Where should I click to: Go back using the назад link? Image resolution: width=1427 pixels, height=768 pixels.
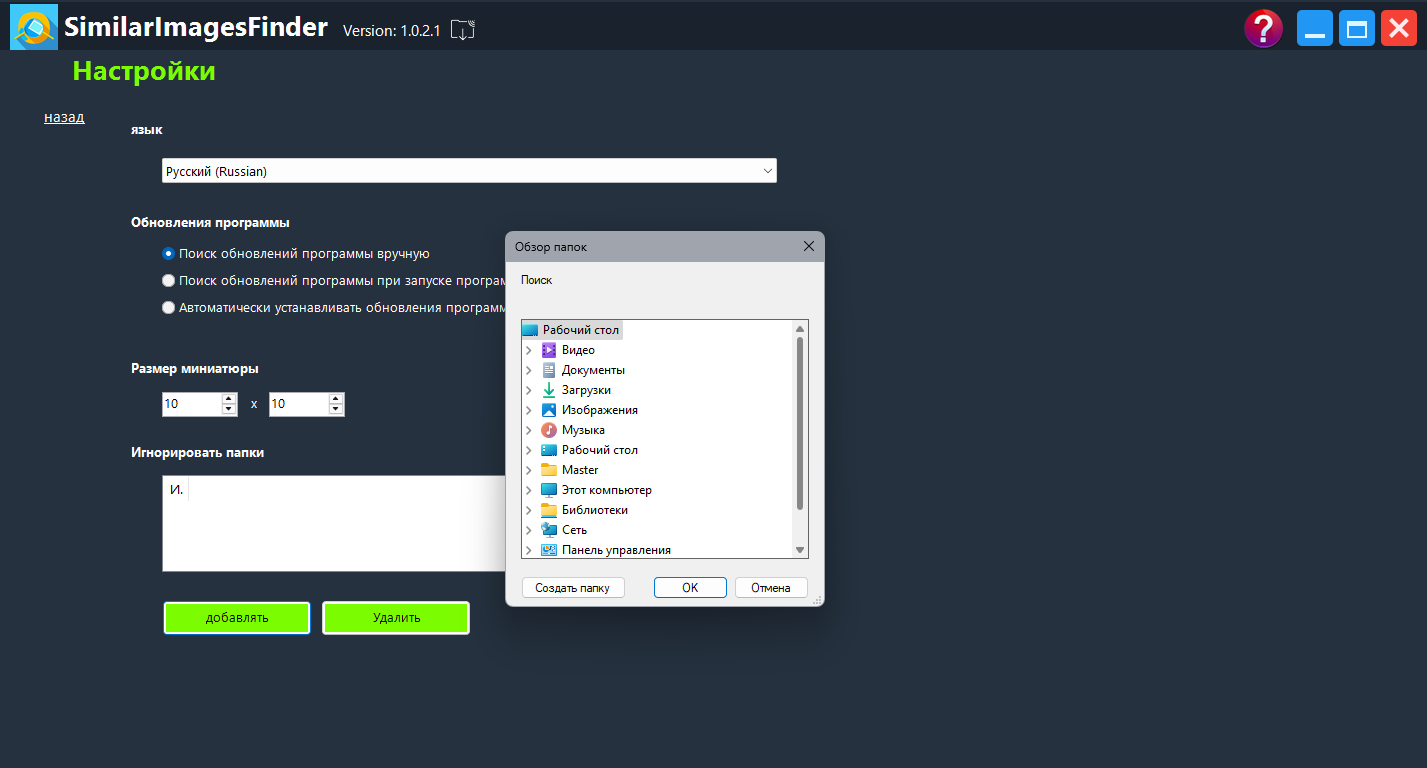coord(64,117)
